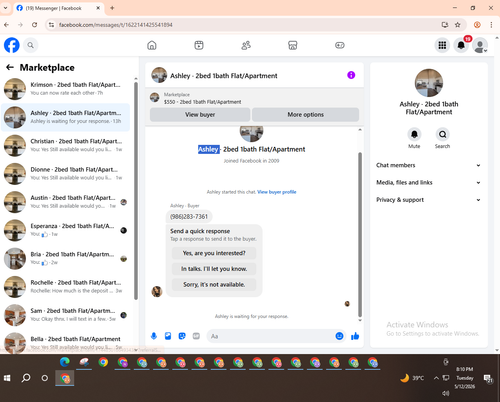Open the Windows notification center icon
Image resolution: width=500 pixels, height=402 pixels.
pyautogui.click(x=488, y=378)
